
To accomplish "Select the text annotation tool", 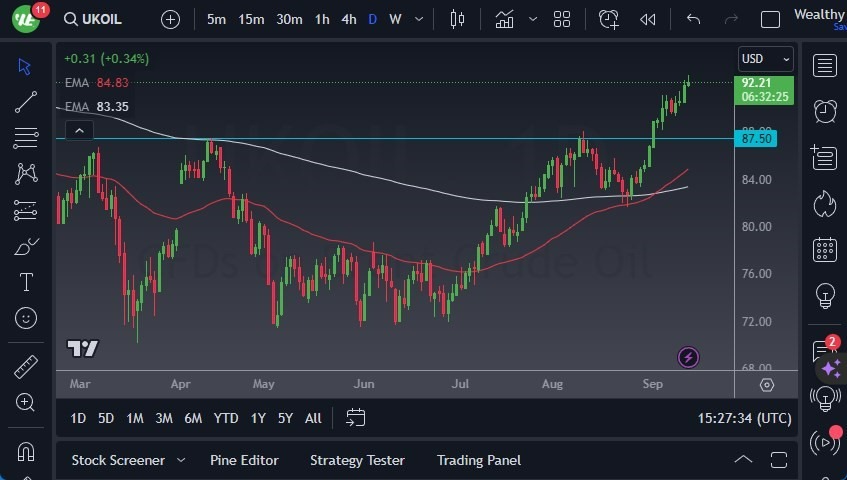I will pyautogui.click(x=26, y=282).
